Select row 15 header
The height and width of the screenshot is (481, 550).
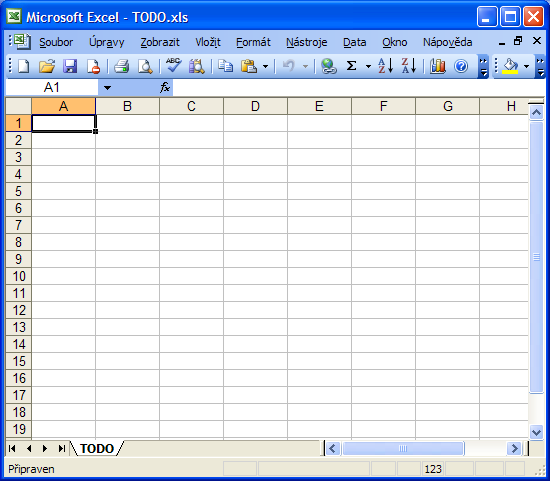19,361
